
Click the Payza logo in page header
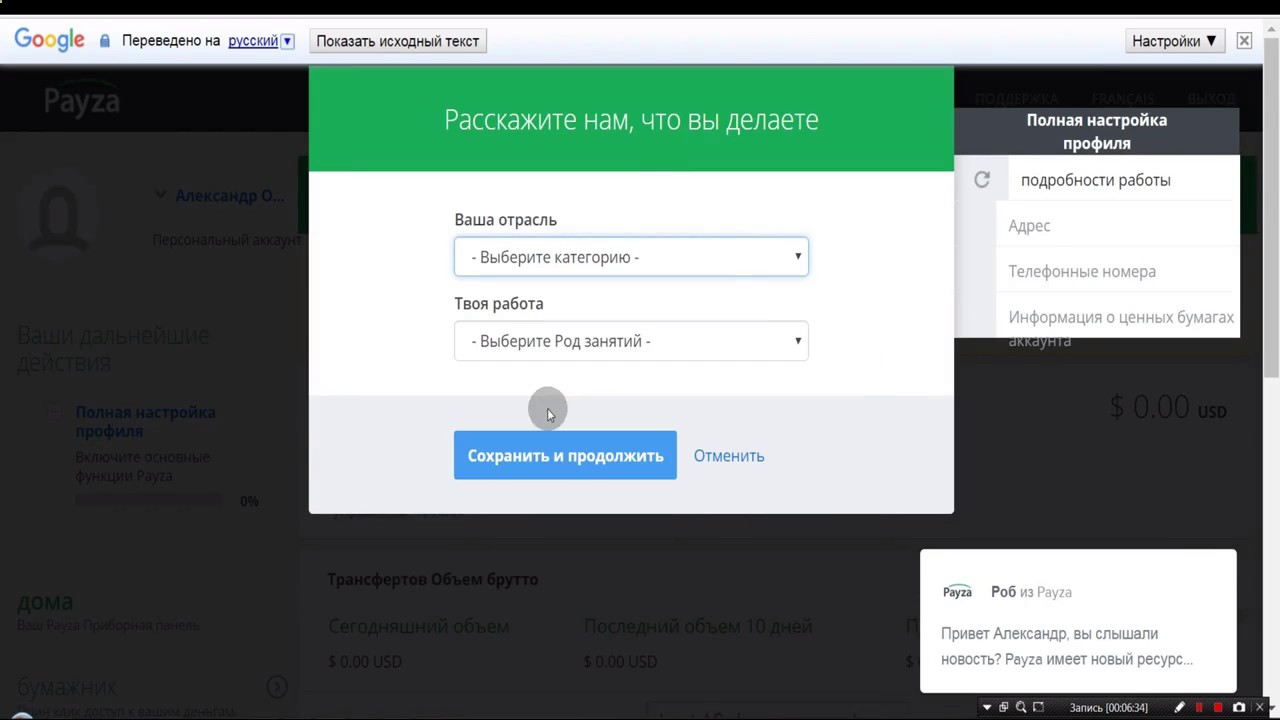[82, 100]
